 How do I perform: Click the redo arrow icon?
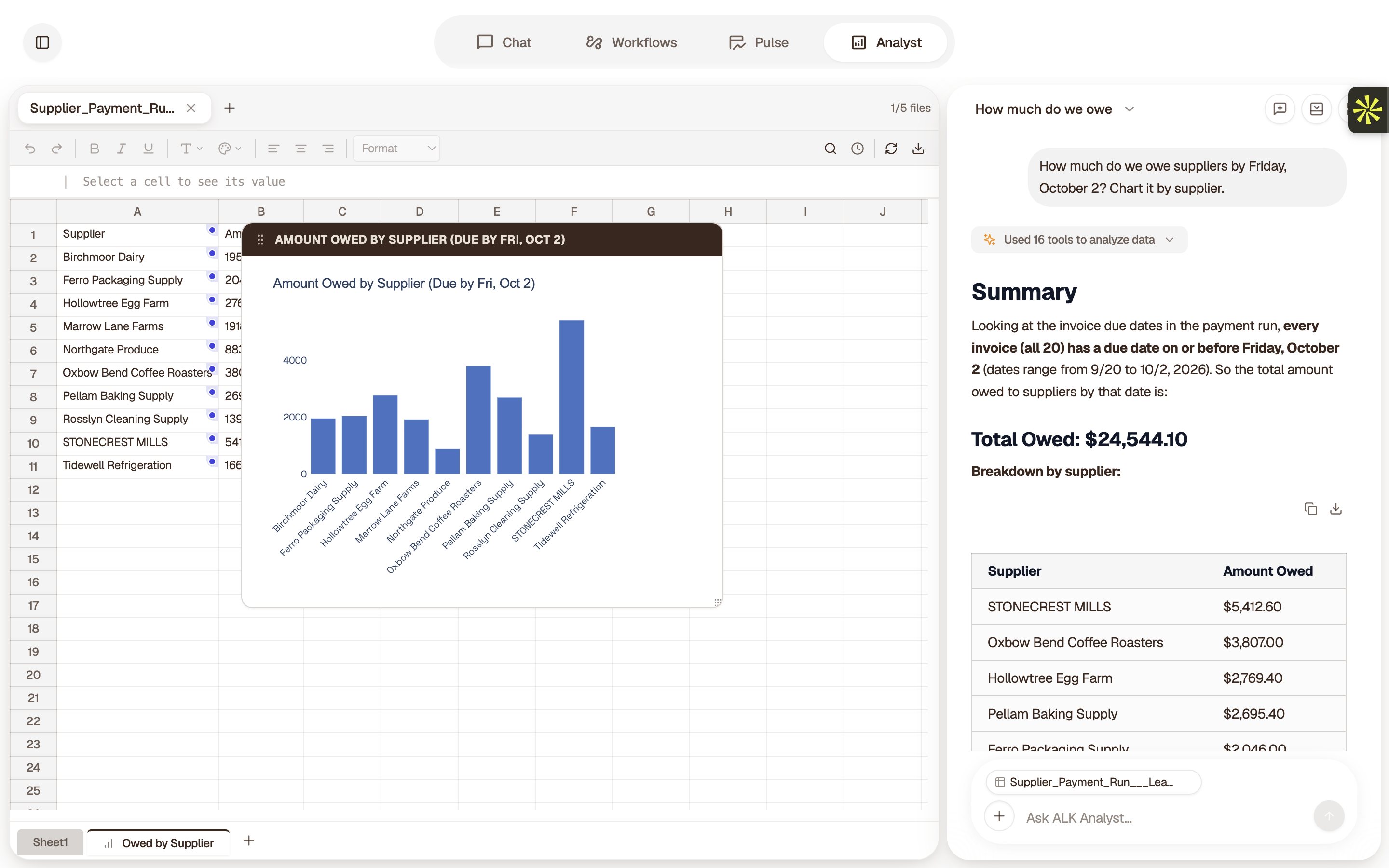pyautogui.click(x=57, y=149)
